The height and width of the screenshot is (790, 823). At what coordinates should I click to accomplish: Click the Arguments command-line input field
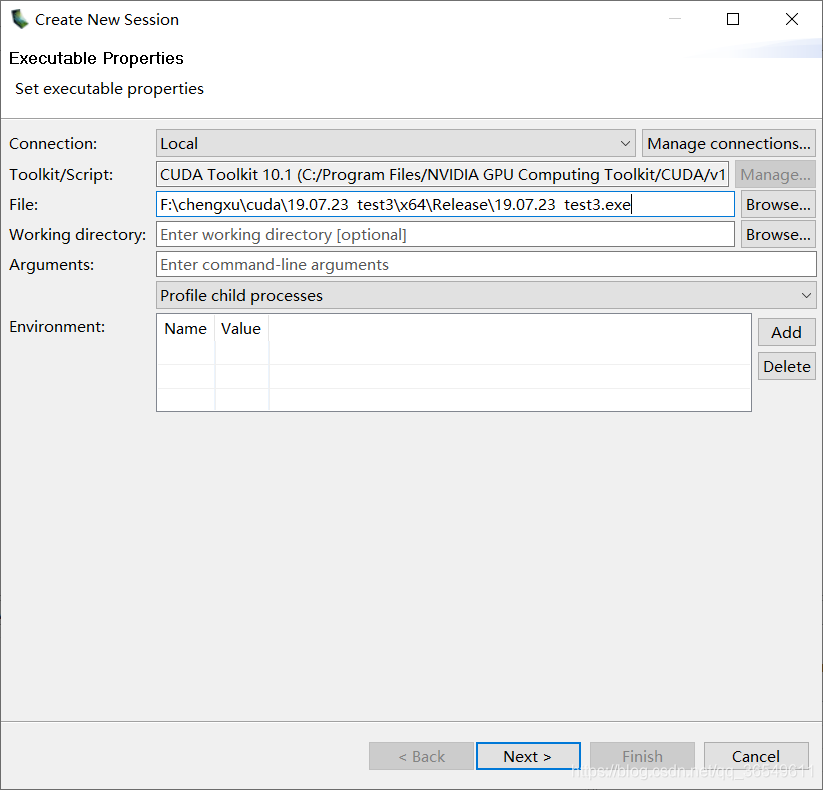pos(486,265)
